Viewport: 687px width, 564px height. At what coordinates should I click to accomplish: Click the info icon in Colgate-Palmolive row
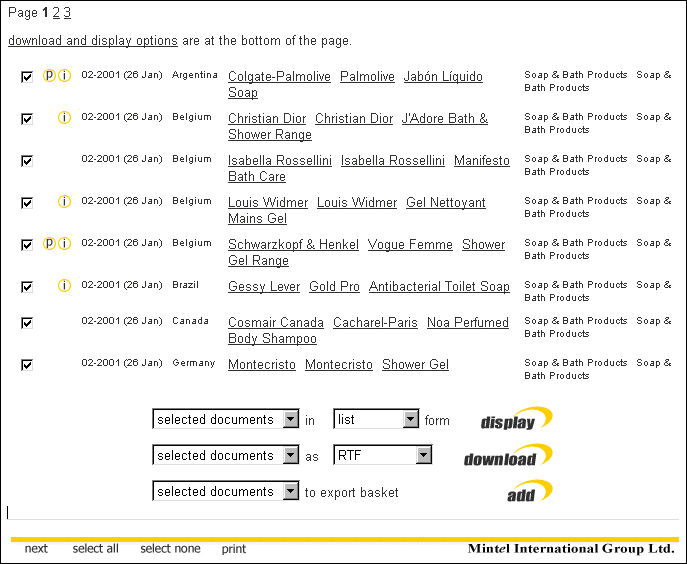64,76
